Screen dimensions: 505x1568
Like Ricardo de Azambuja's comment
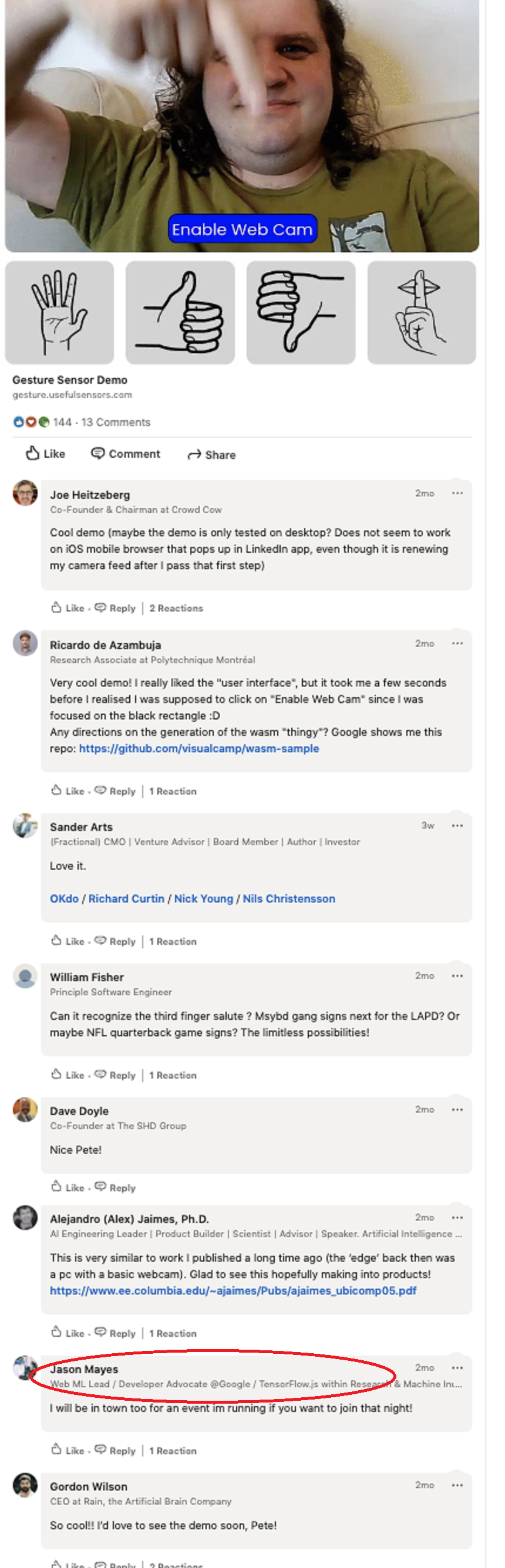[68, 791]
